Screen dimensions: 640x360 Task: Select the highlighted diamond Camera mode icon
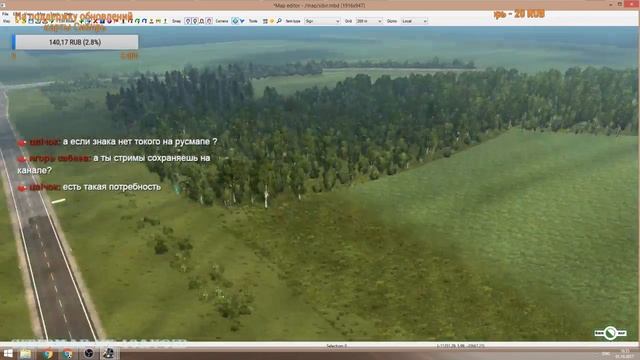[235, 21]
